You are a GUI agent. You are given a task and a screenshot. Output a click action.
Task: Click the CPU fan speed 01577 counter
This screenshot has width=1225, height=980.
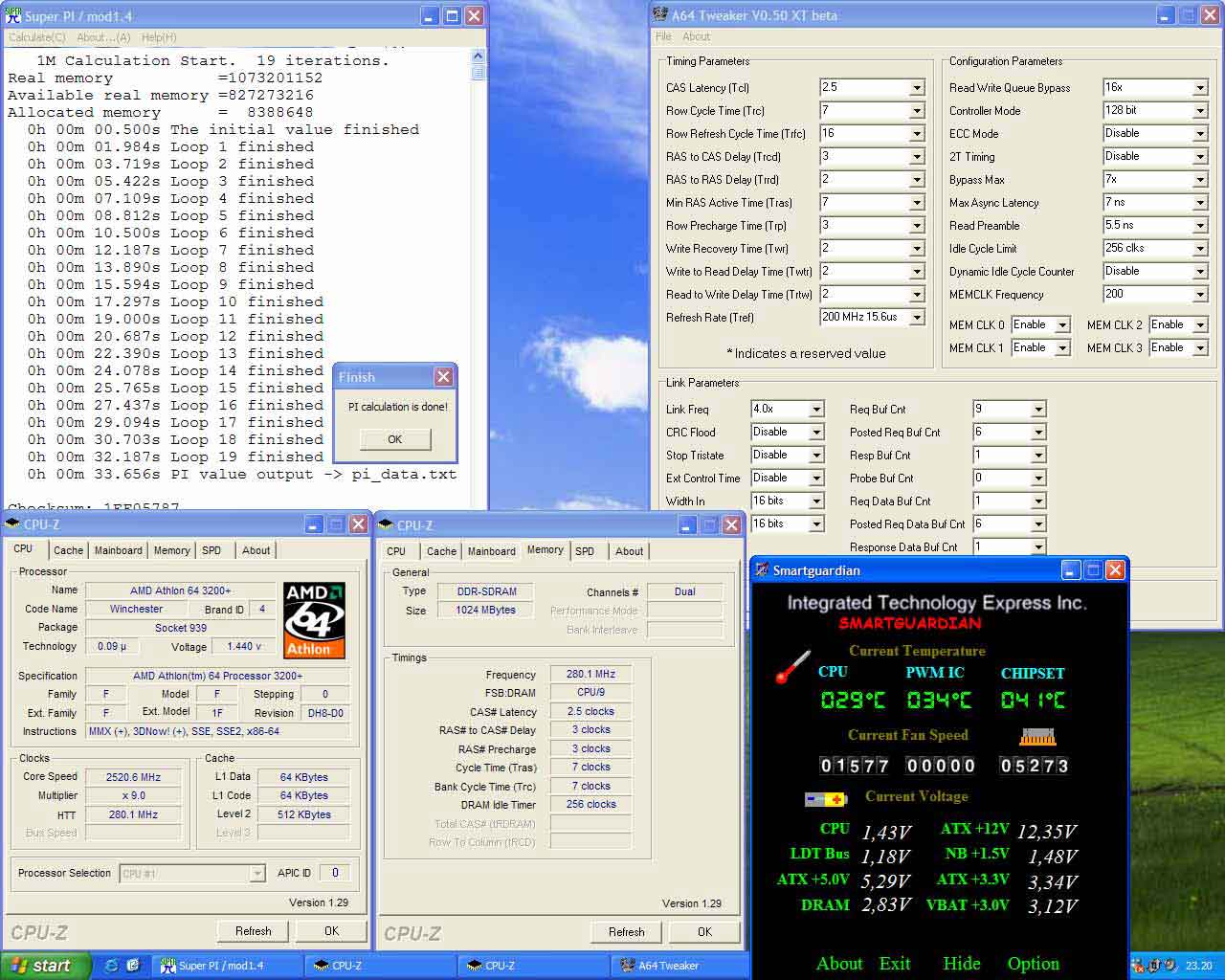tap(855, 766)
